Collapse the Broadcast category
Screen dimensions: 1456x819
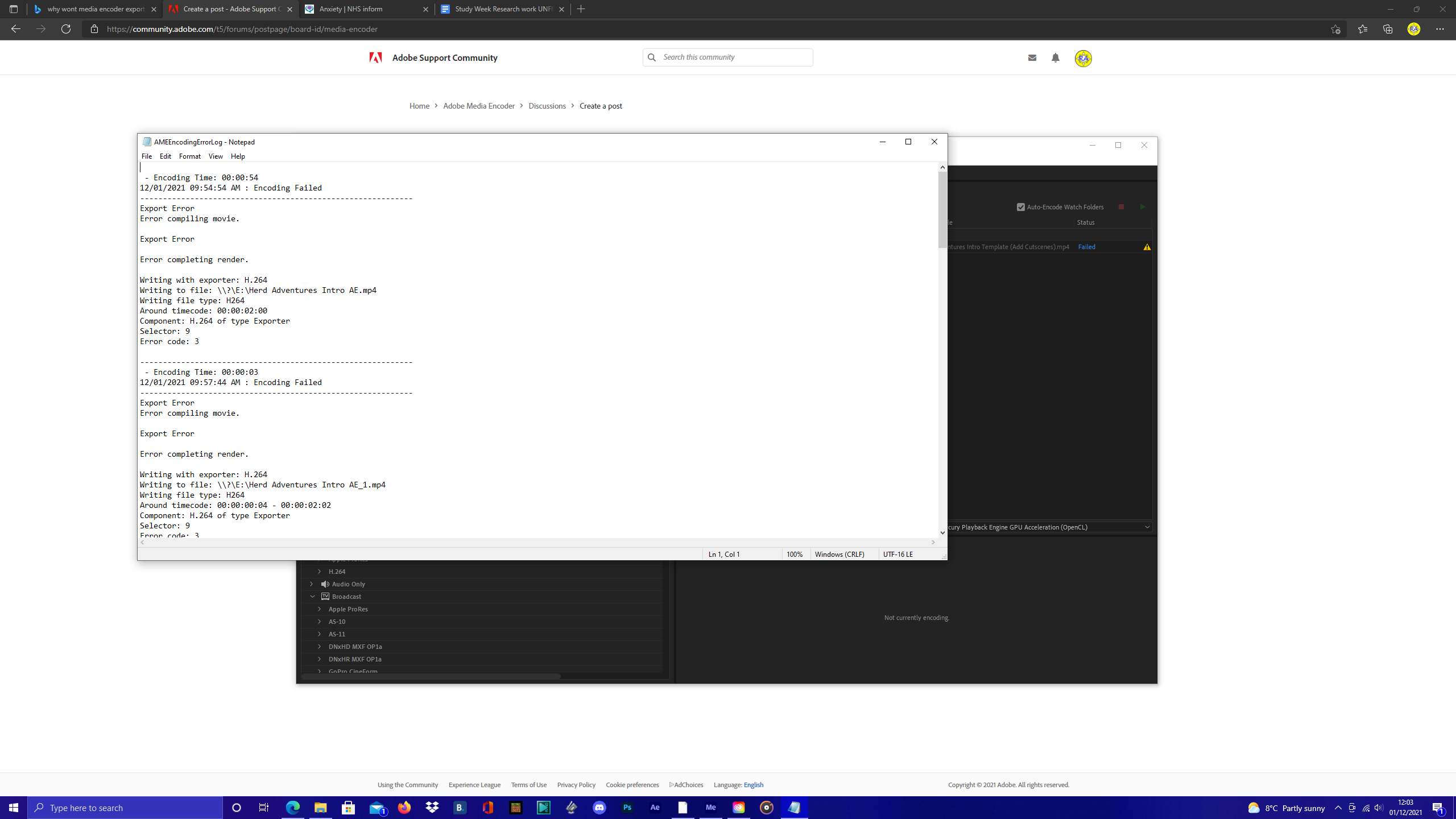[312, 596]
